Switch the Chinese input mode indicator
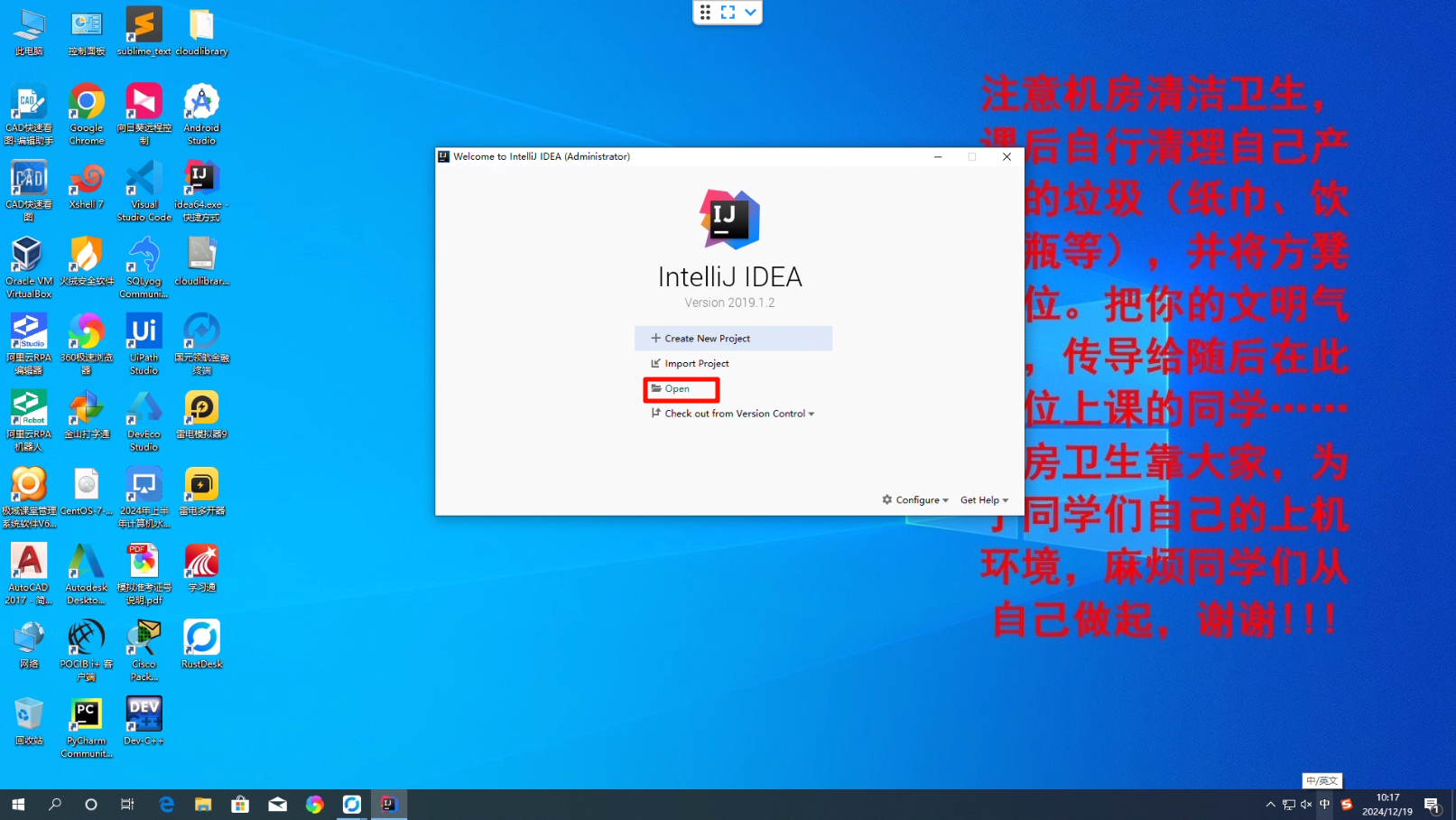This screenshot has width=1456, height=820. [x=1324, y=805]
